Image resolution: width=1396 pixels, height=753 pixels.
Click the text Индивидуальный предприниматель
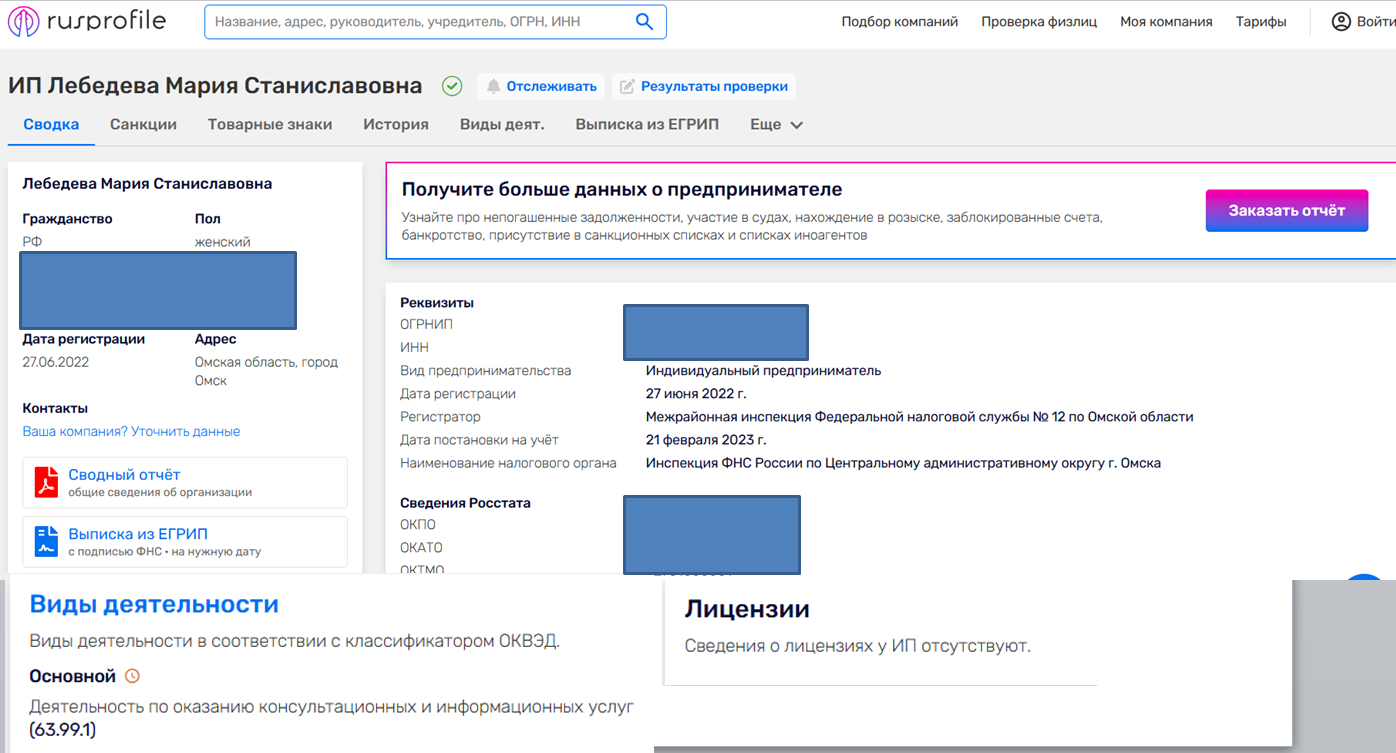(x=763, y=371)
